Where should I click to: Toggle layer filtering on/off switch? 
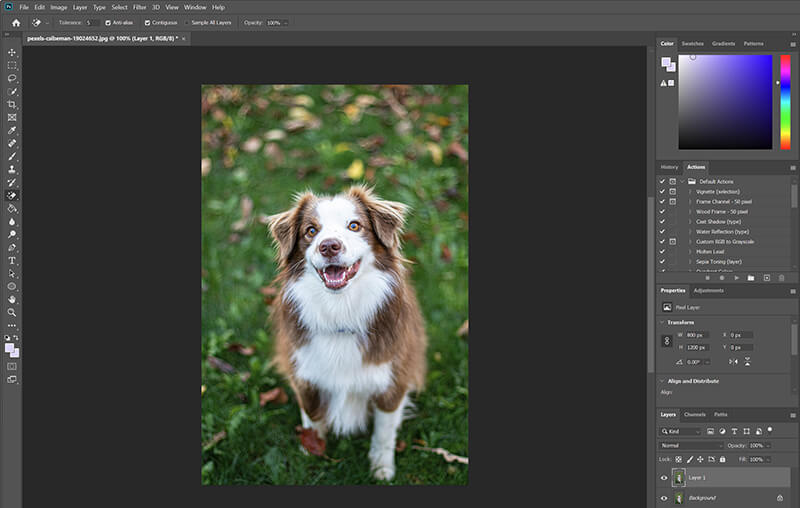pos(770,430)
